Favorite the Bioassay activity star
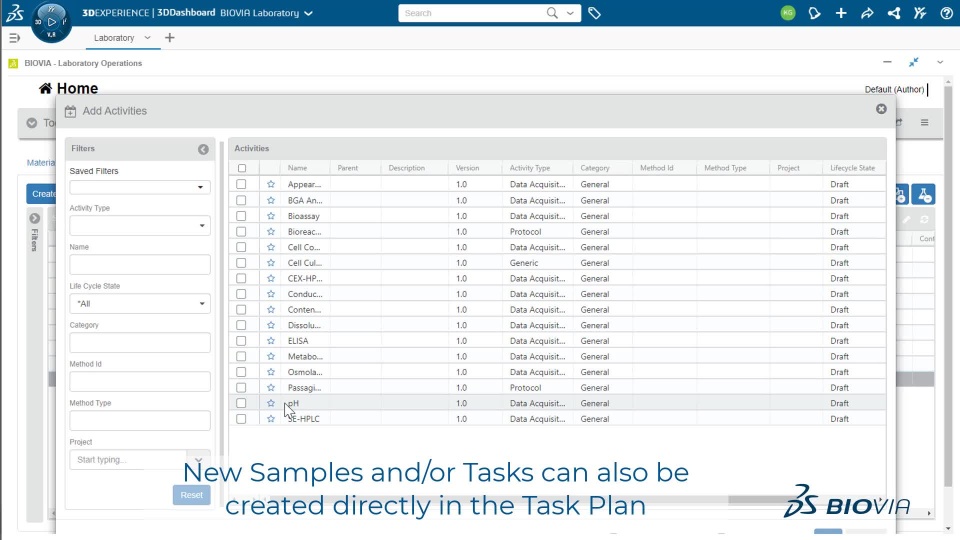The height and width of the screenshot is (540, 960). click(271, 216)
